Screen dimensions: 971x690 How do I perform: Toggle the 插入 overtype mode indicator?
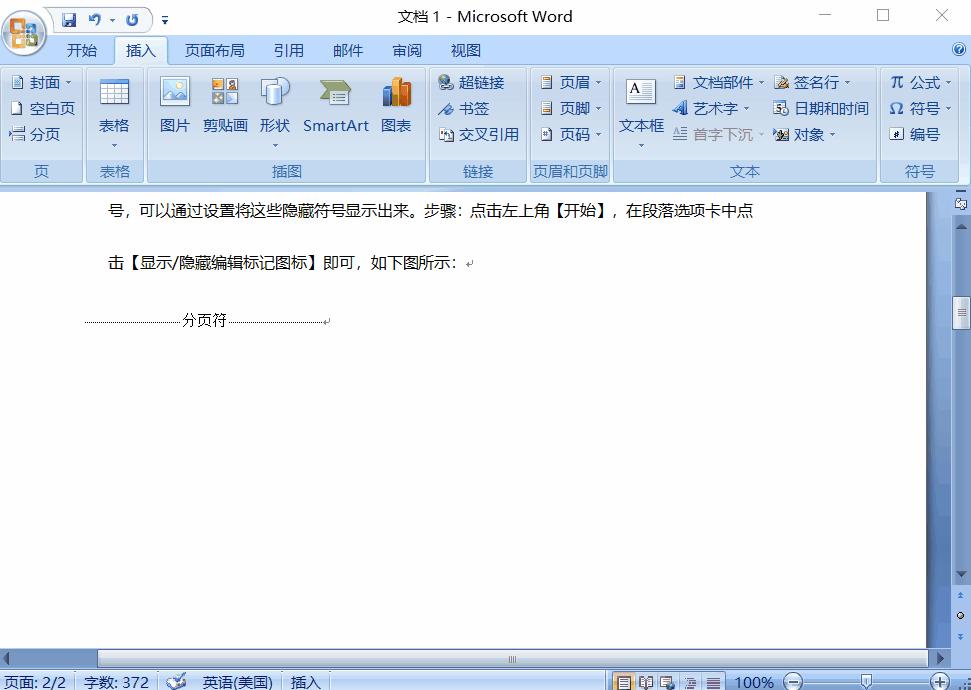305,682
